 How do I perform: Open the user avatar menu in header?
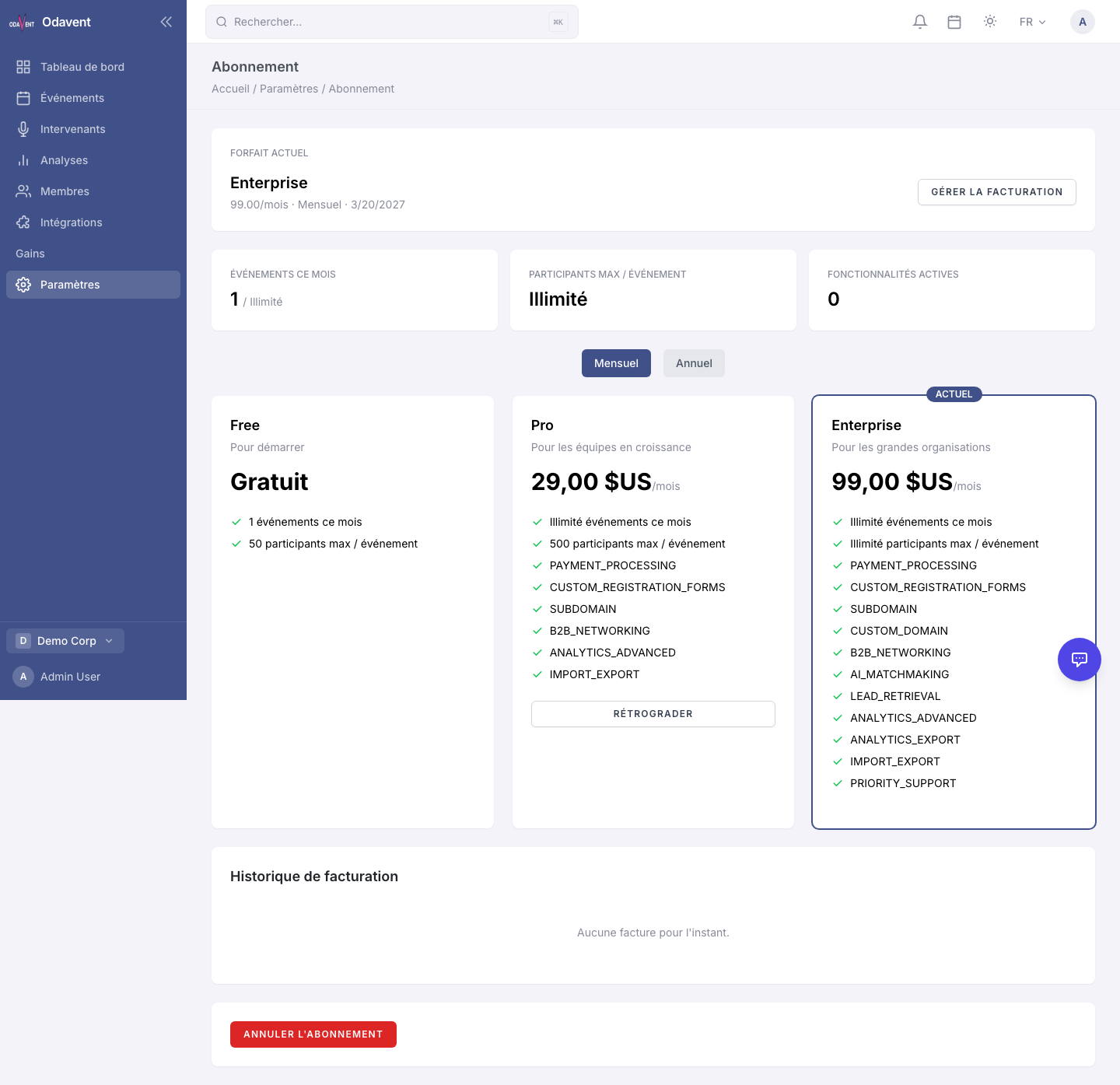pyautogui.click(x=1083, y=22)
